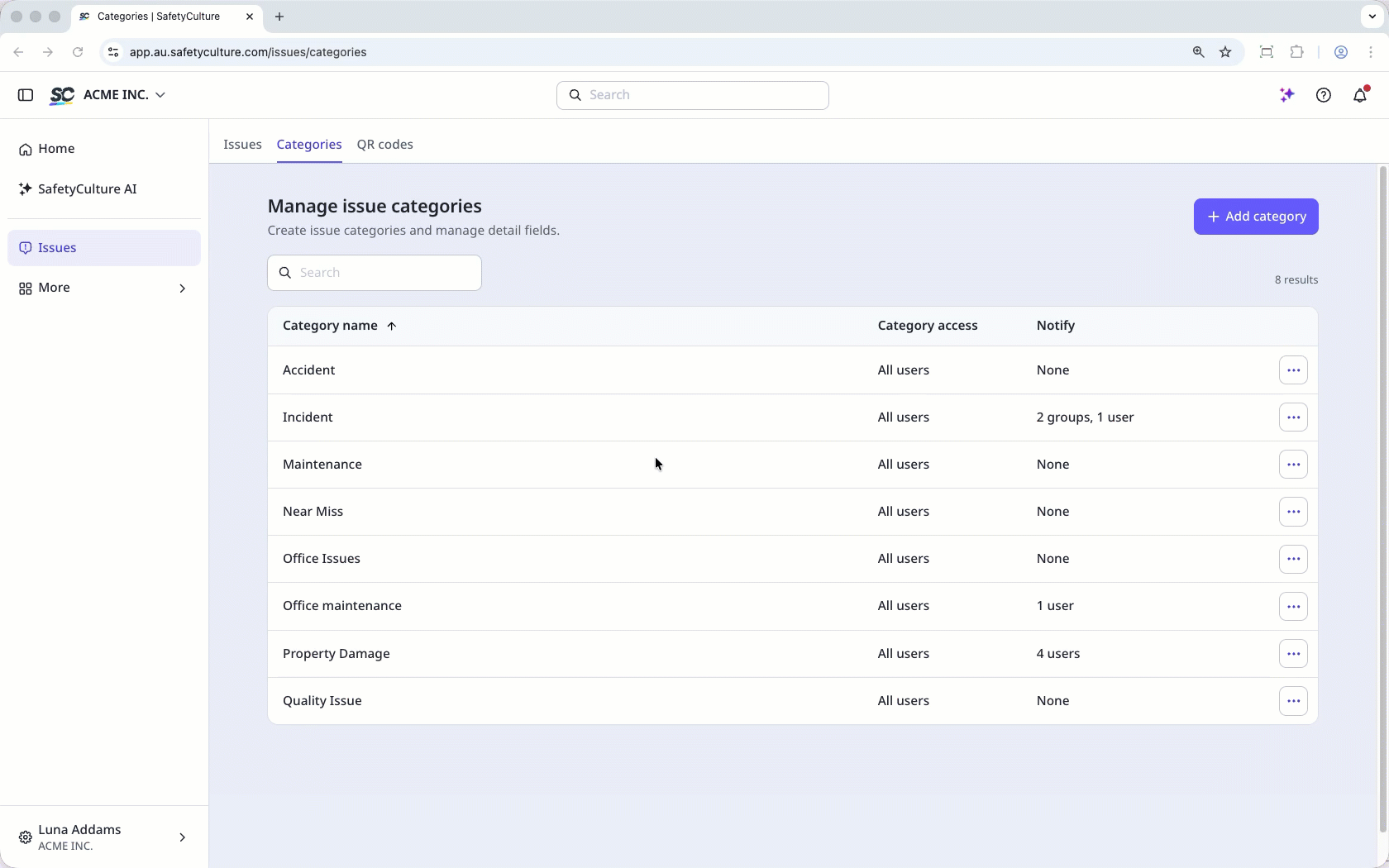Open the SafetyCulture AI sparkle icon in header
Screen dimensions: 1389x868
pos(1287,95)
